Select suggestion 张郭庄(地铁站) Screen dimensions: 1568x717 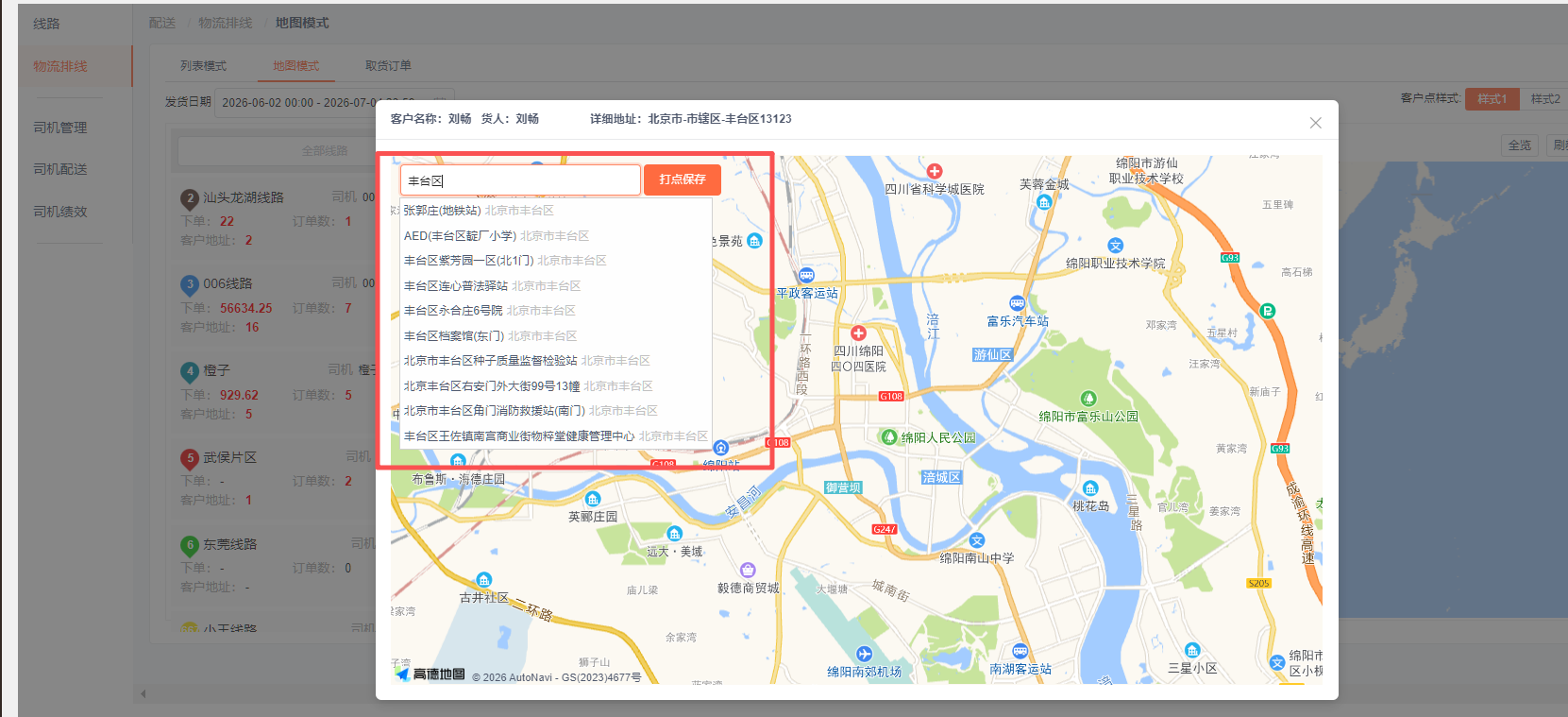555,211
